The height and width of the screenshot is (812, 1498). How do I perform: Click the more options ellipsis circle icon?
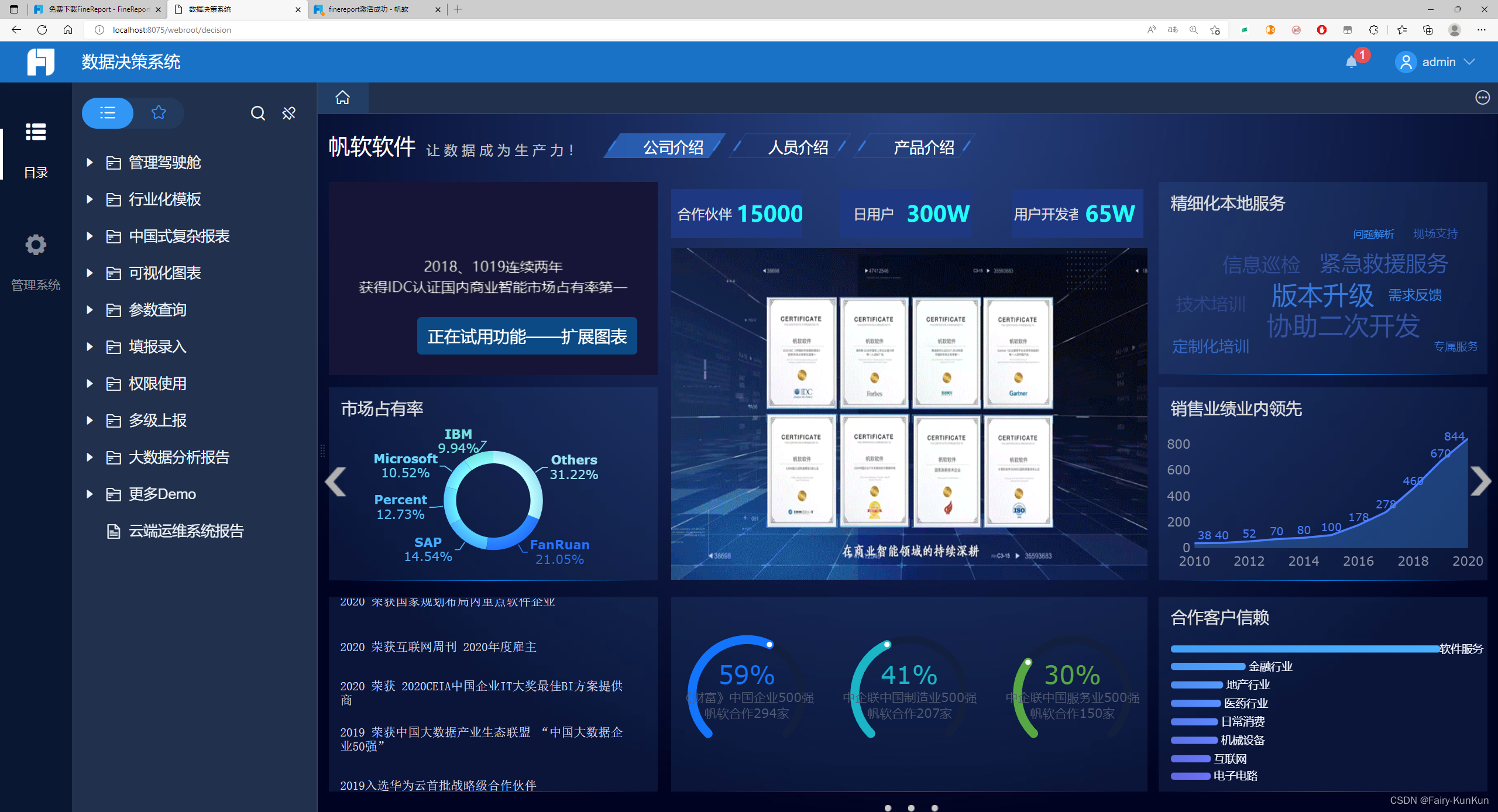point(1482,98)
